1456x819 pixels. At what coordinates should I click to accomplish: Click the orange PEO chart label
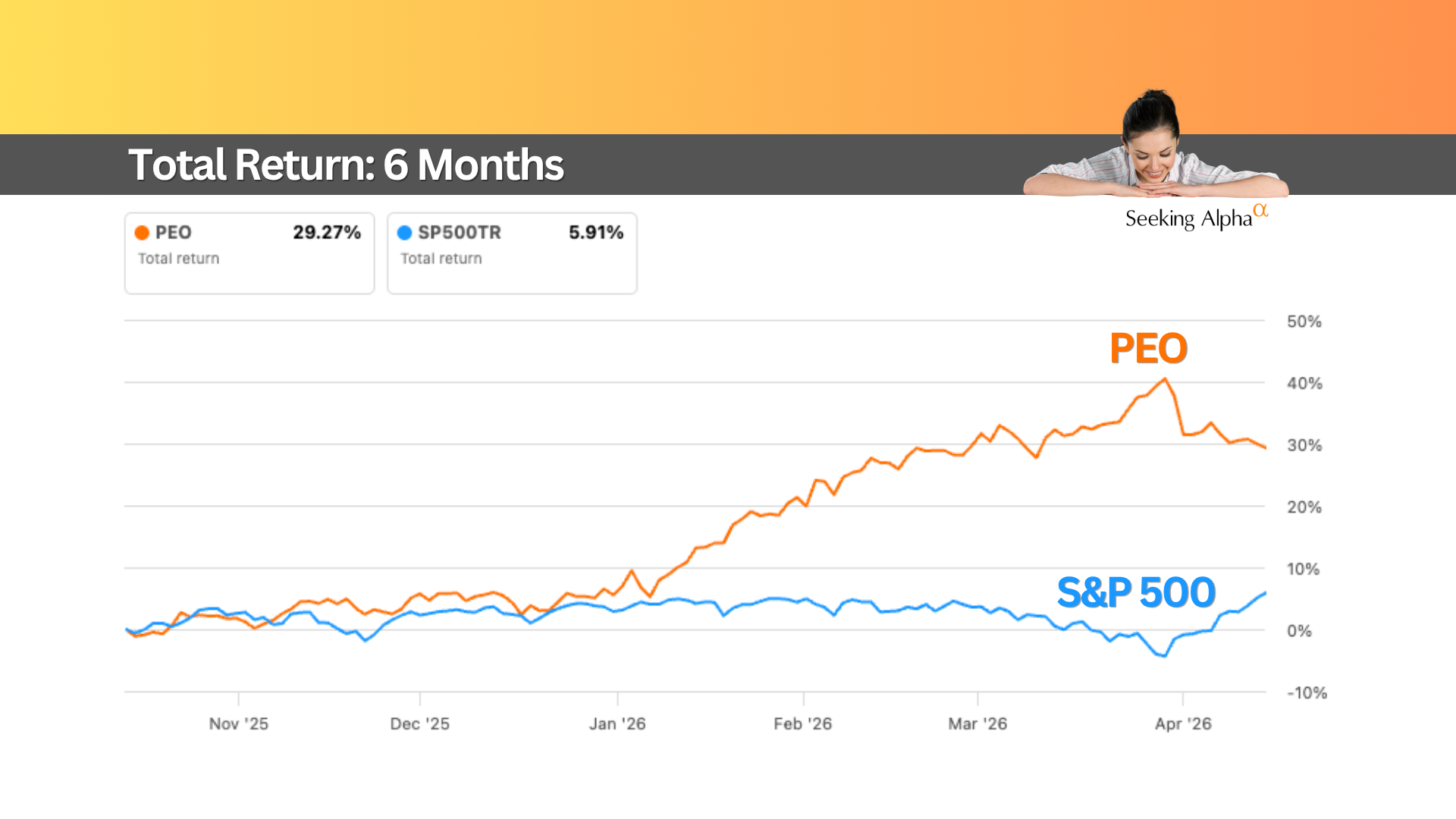1148,349
